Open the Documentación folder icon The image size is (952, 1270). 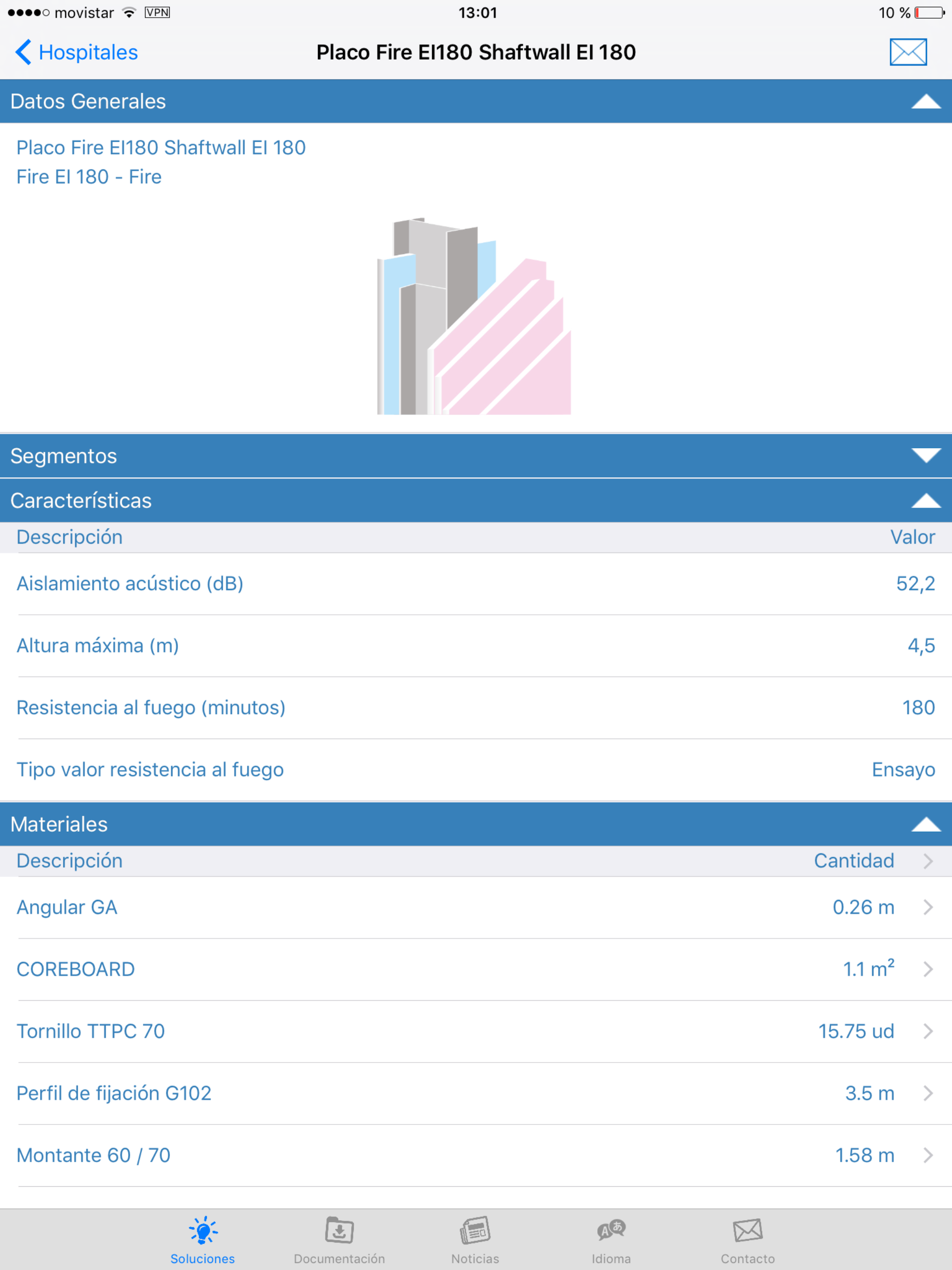339,1230
